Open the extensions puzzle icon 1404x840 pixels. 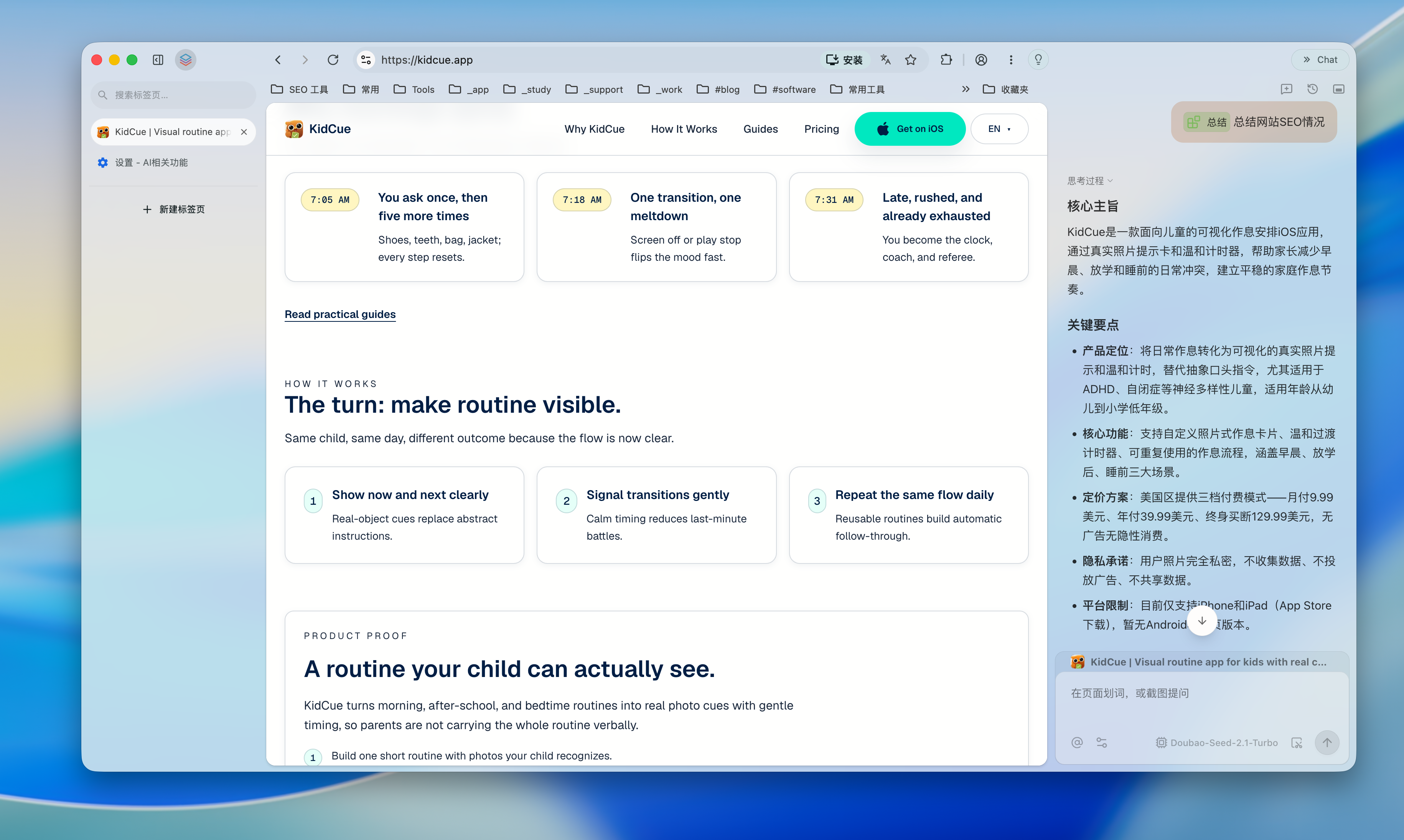point(946,60)
